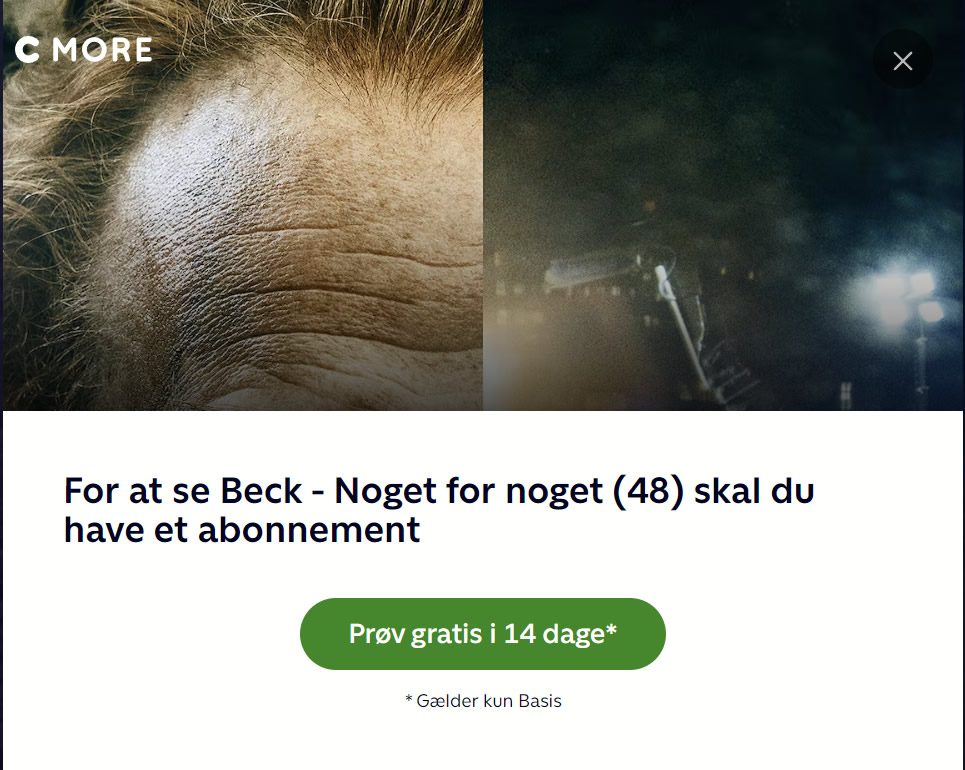965x770 pixels.
Task: Click the word 'abonnement' in heading
Action: click(x=309, y=530)
